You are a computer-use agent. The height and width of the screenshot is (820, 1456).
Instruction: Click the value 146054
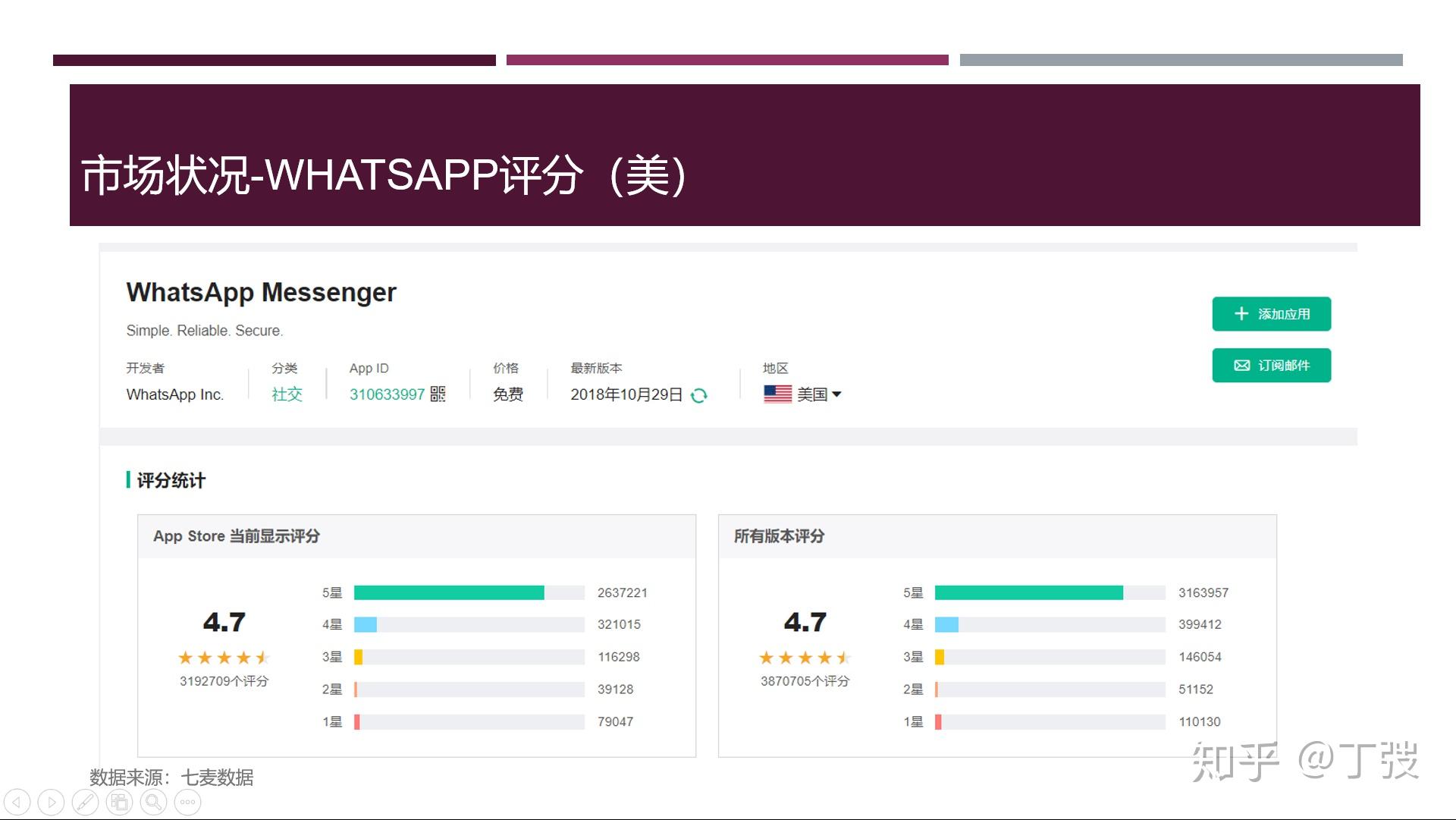coord(1200,657)
